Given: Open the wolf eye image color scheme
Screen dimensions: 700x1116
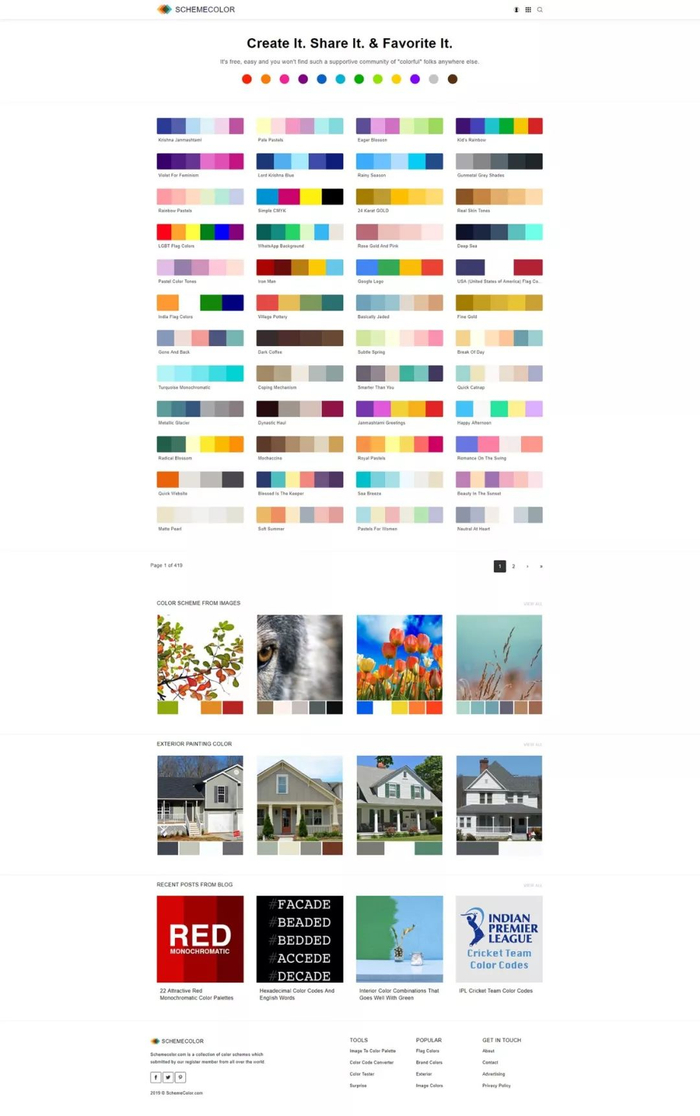Looking at the screenshot, I should point(299,664).
